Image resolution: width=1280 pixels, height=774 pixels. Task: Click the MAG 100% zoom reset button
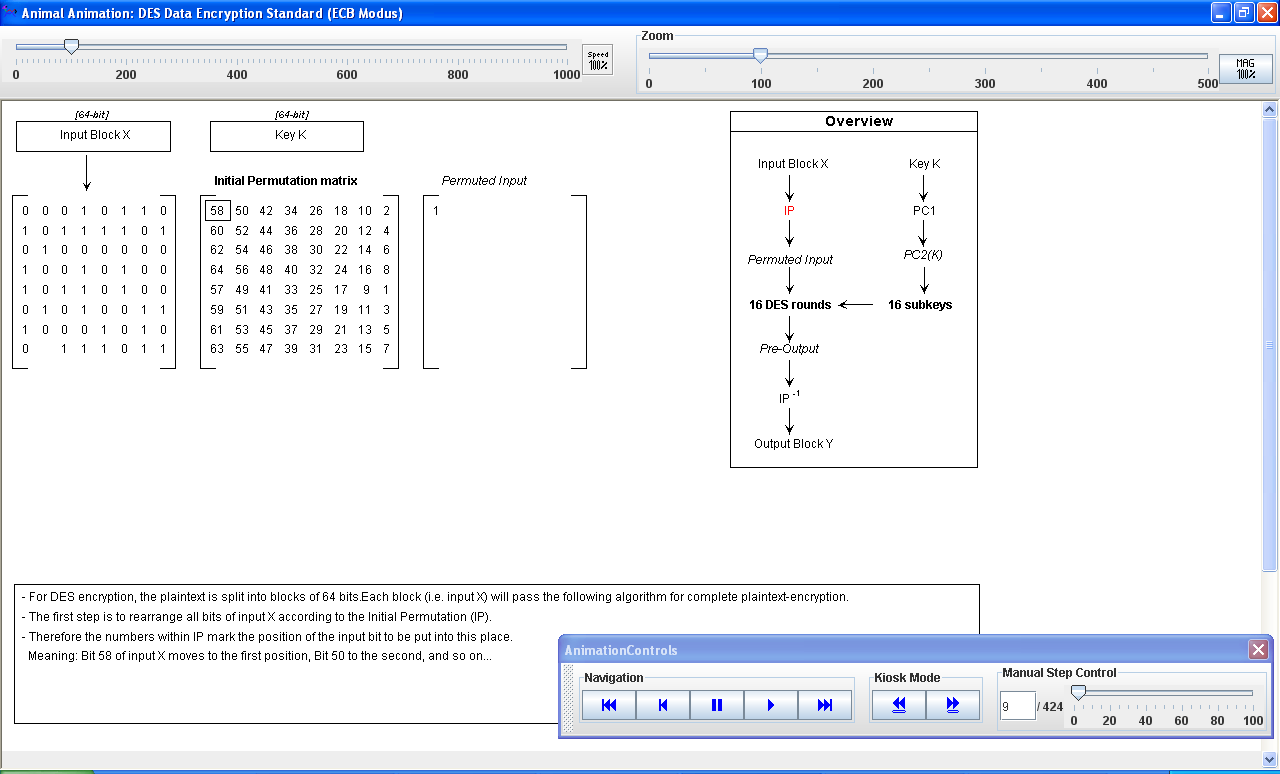pos(1245,68)
